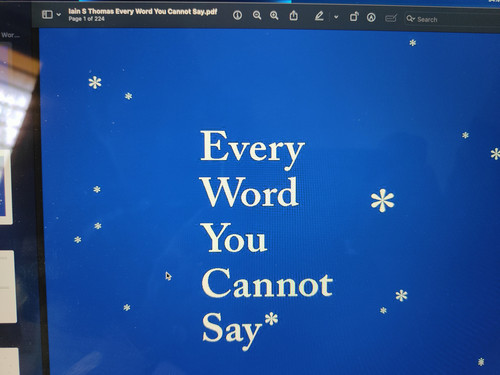Show the Markup toolbar
The width and height of the screenshot is (500, 375).
pyautogui.click(x=371, y=17)
